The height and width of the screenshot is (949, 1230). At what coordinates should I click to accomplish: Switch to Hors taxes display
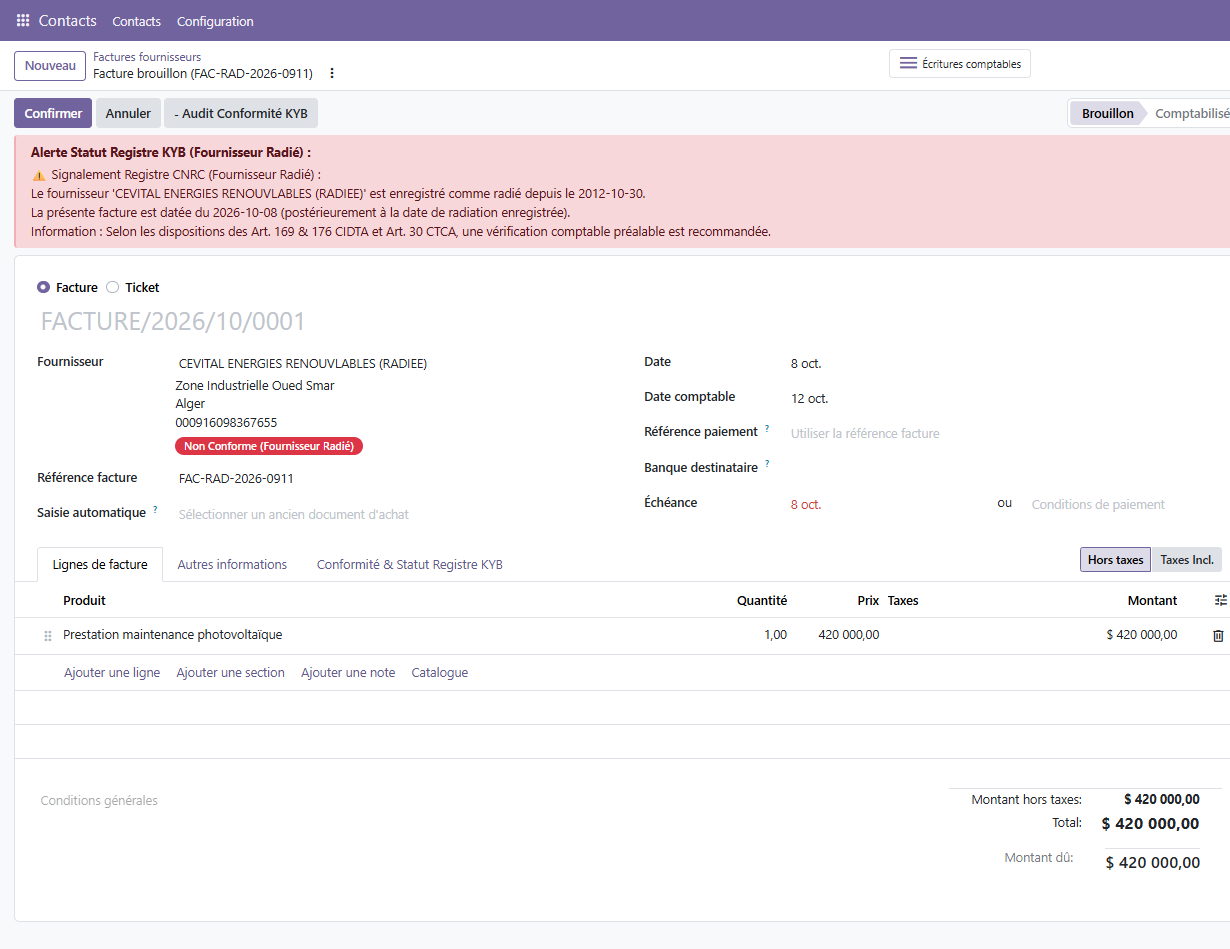(x=1115, y=560)
